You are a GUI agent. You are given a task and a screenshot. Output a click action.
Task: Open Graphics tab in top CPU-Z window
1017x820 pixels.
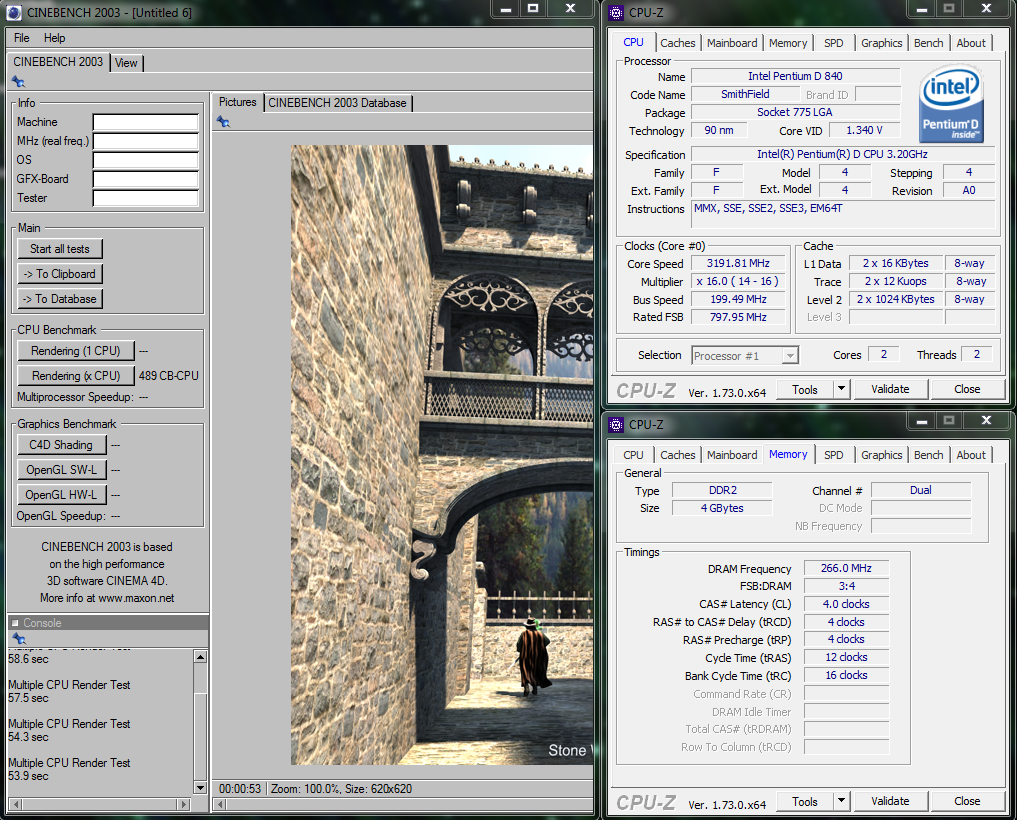point(881,43)
